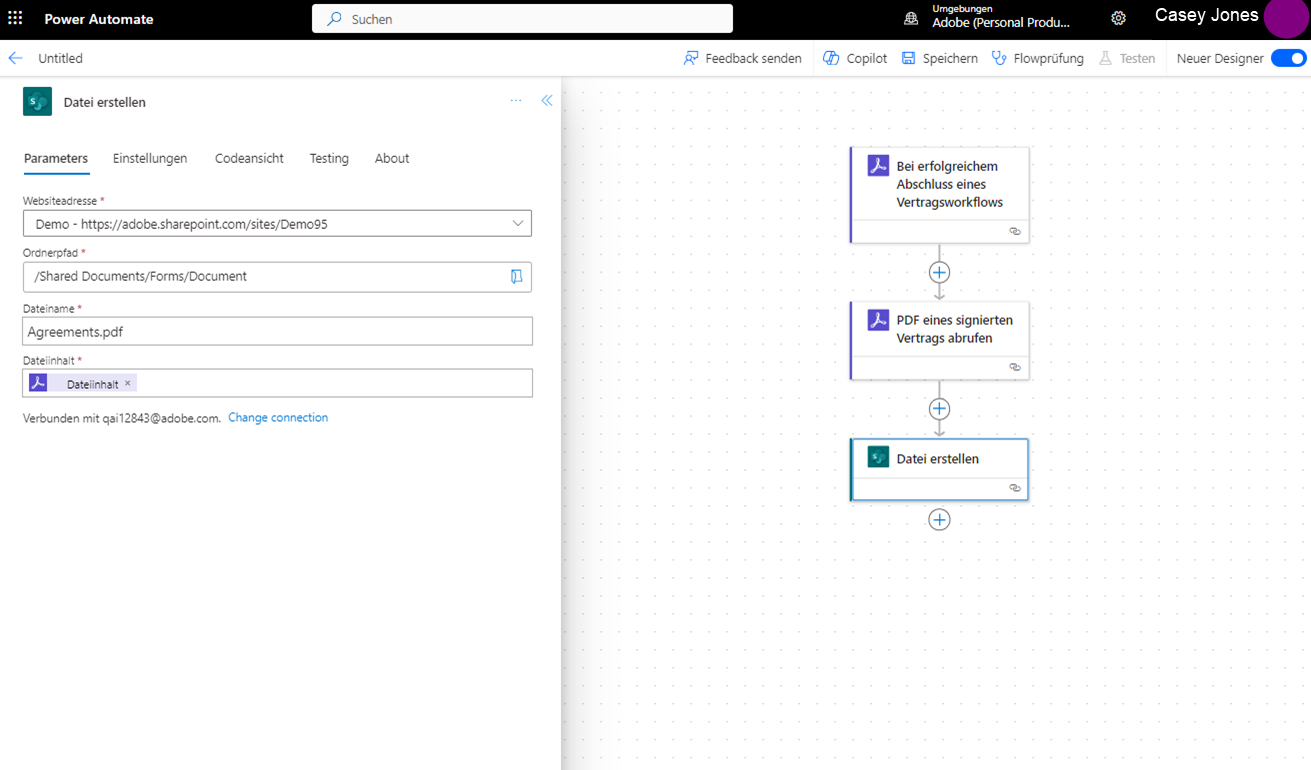Open the Codeansicht tab

click(x=249, y=158)
